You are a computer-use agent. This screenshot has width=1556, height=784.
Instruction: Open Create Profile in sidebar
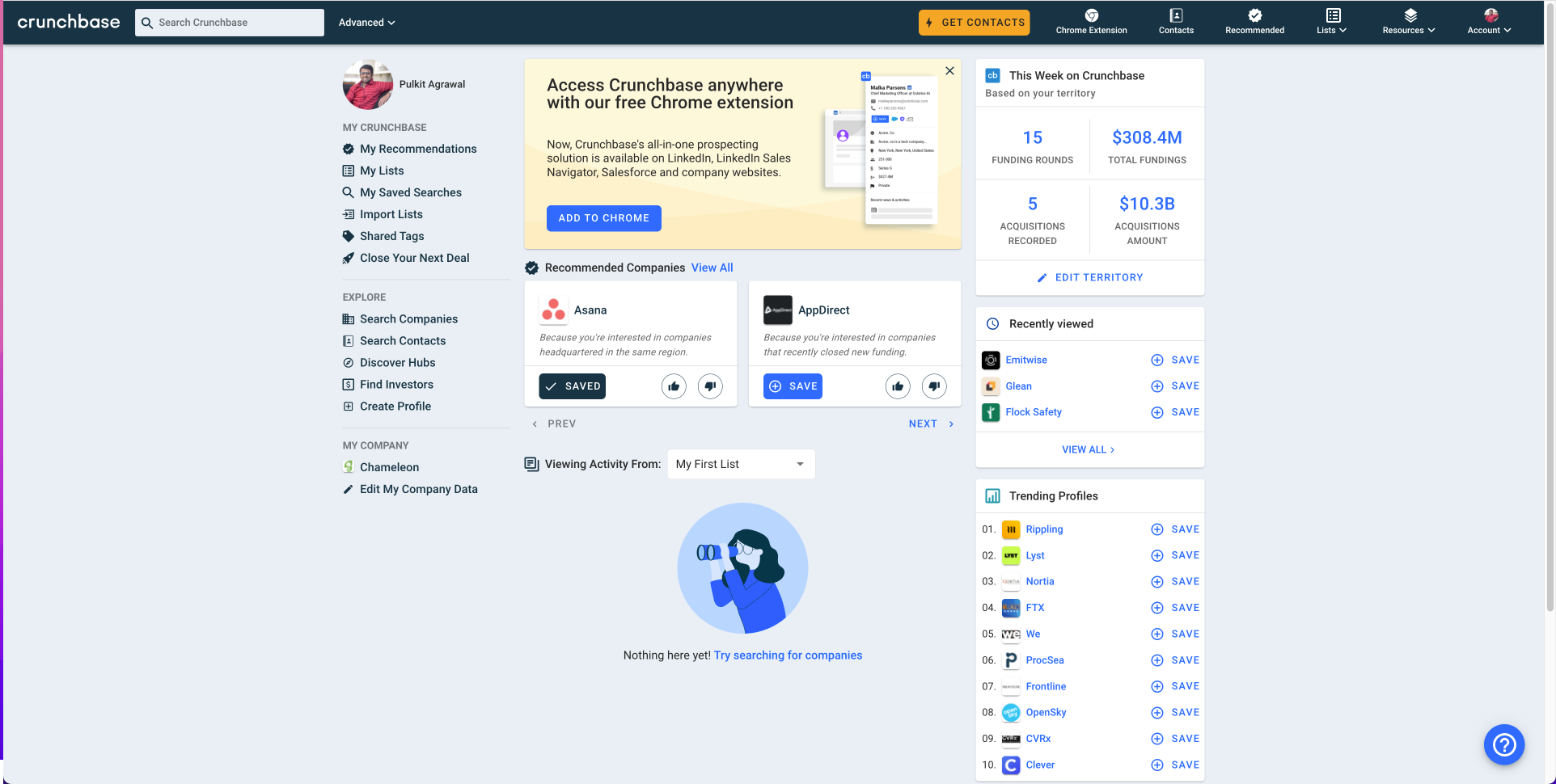(x=387, y=407)
